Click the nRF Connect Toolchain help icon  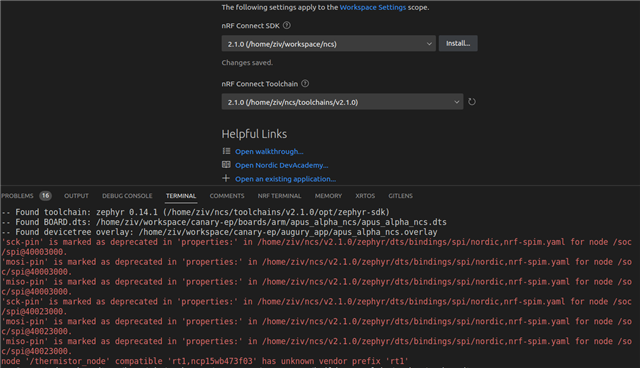click(305, 83)
